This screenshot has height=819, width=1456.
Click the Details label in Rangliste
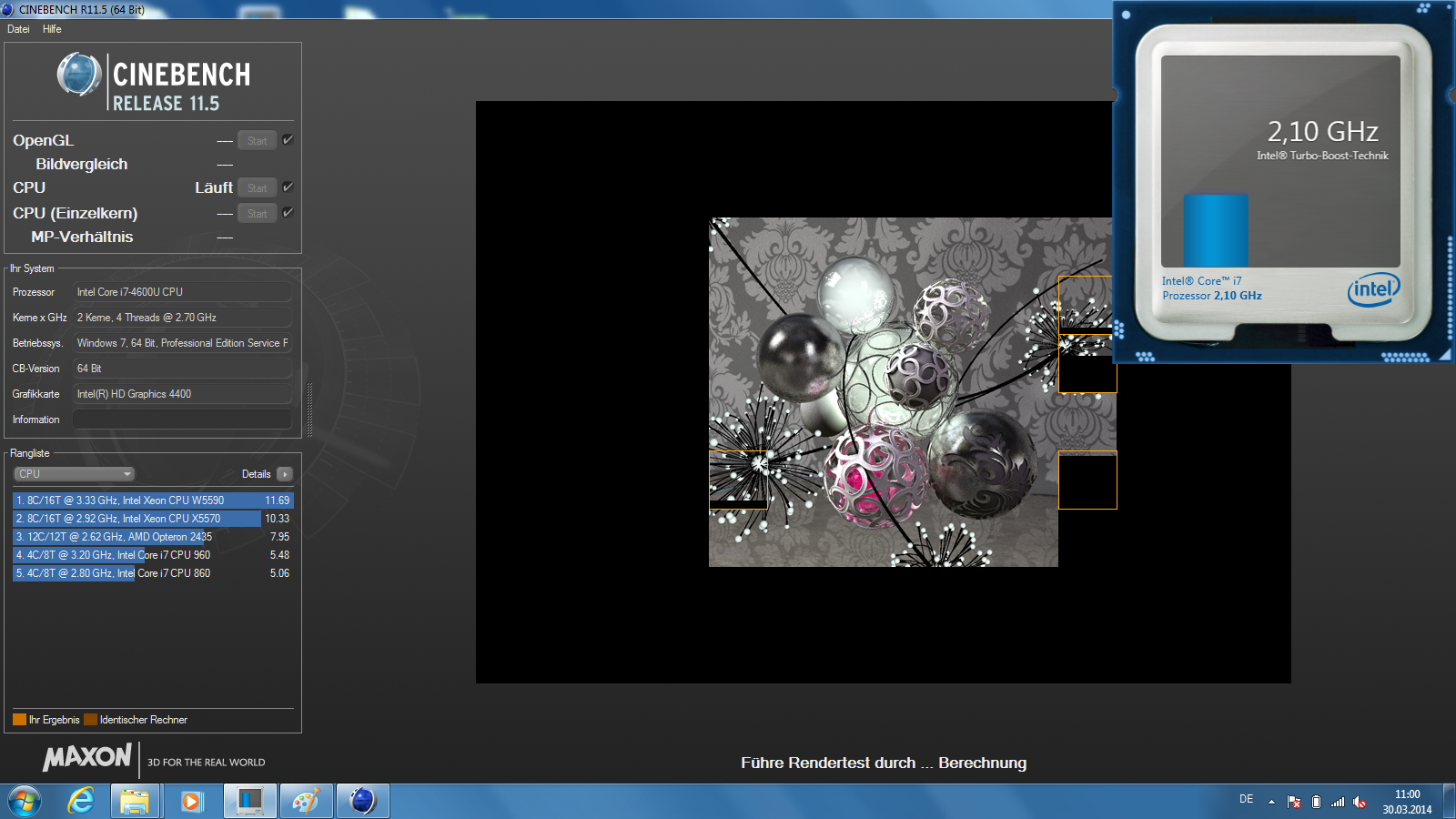[x=256, y=474]
